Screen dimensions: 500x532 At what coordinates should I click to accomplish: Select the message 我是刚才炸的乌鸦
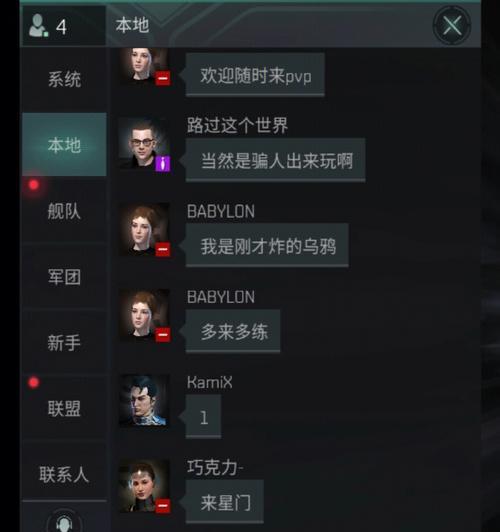267,246
